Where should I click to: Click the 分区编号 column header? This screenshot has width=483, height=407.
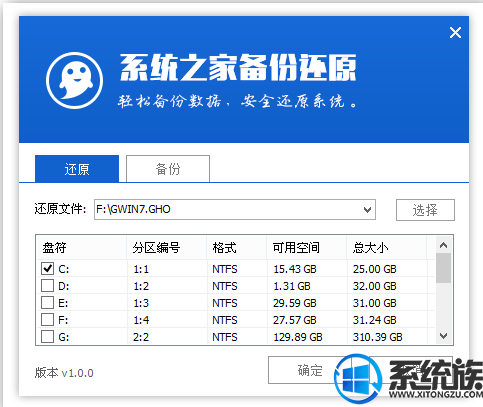point(167,248)
